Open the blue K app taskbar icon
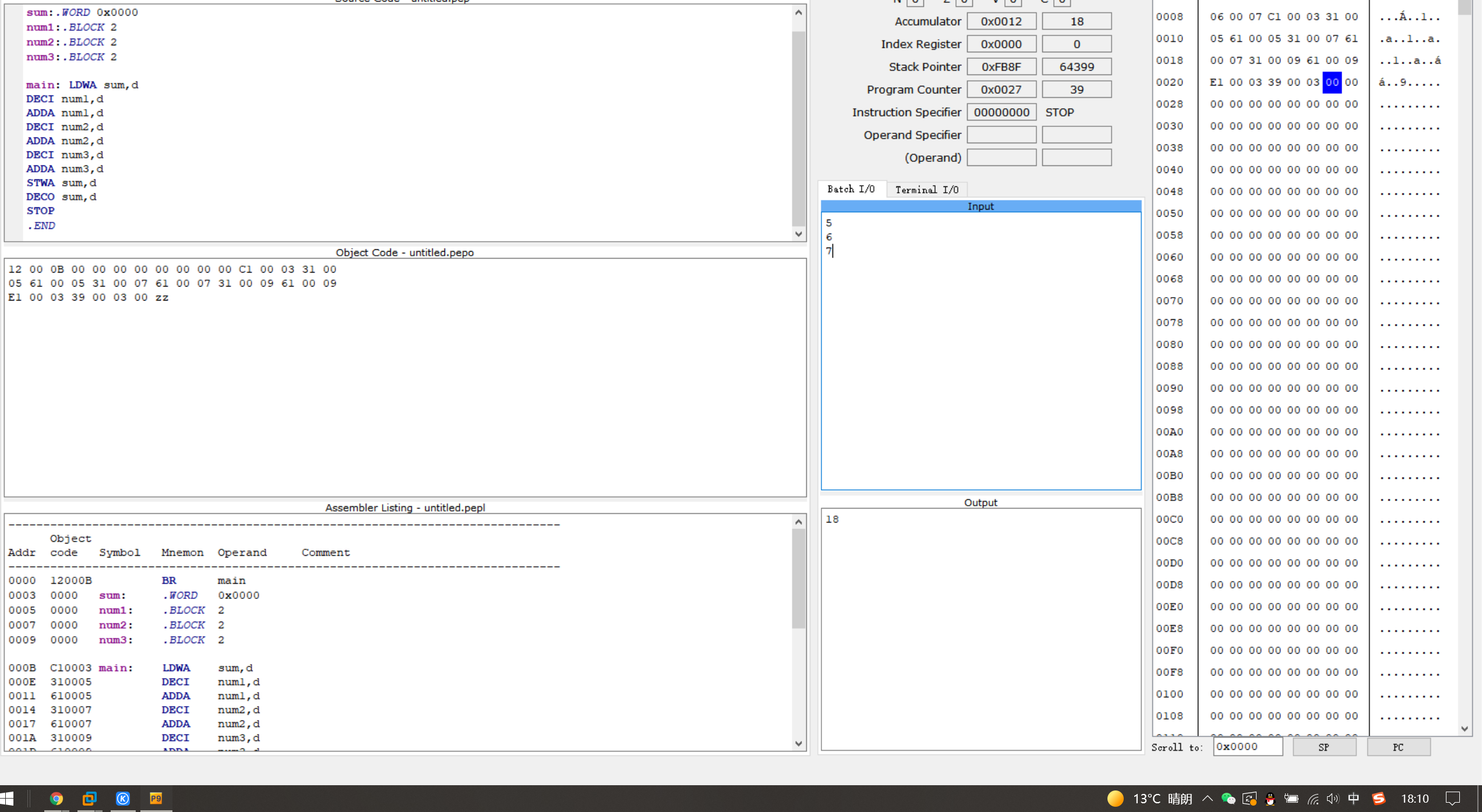This screenshot has width=1482, height=812. pyautogui.click(x=122, y=798)
